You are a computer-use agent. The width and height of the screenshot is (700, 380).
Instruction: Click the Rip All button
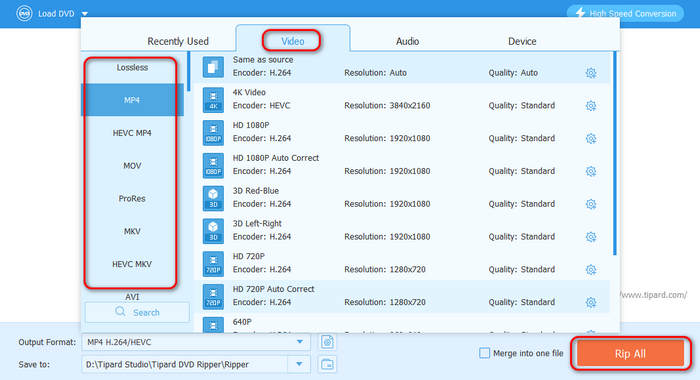[x=630, y=353]
